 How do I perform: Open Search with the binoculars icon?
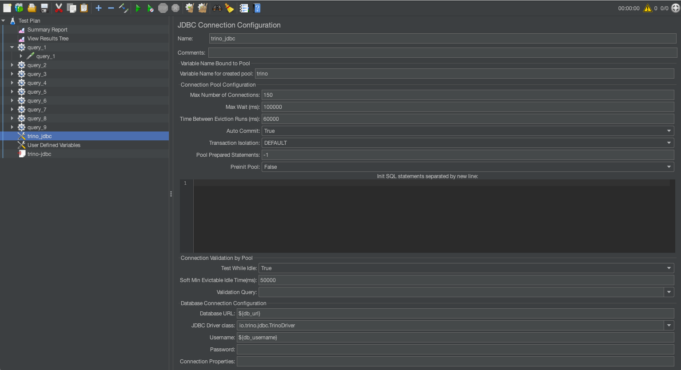217,8
